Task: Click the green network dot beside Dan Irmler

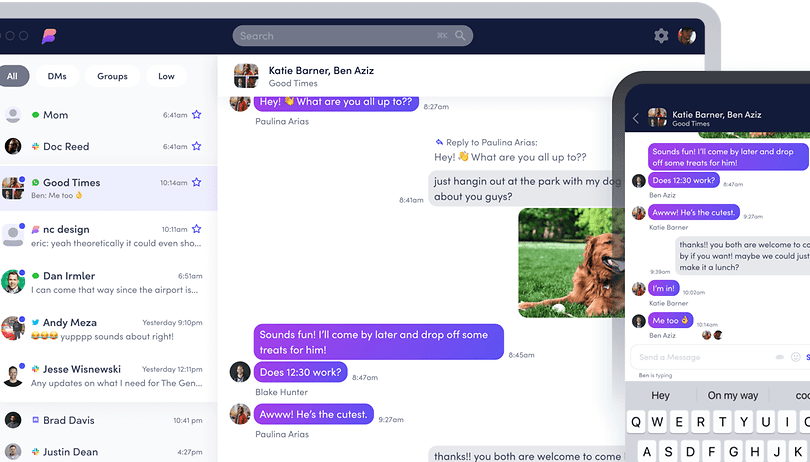Action: coord(35,276)
